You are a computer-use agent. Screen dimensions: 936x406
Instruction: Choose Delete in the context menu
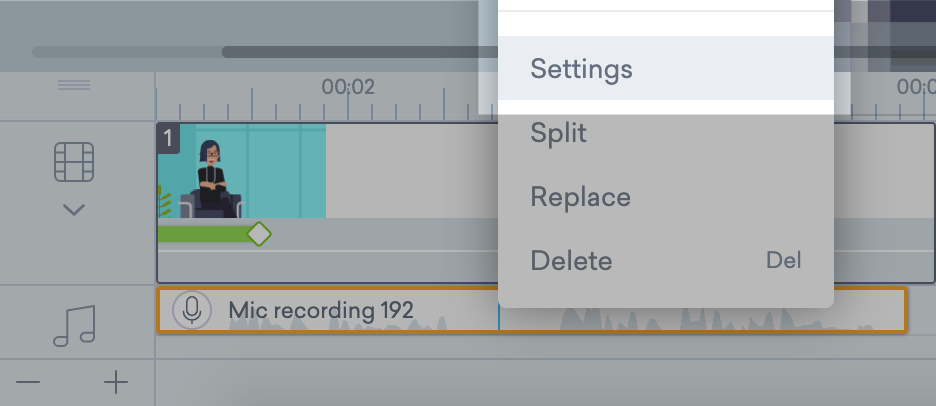[x=571, y=261]
